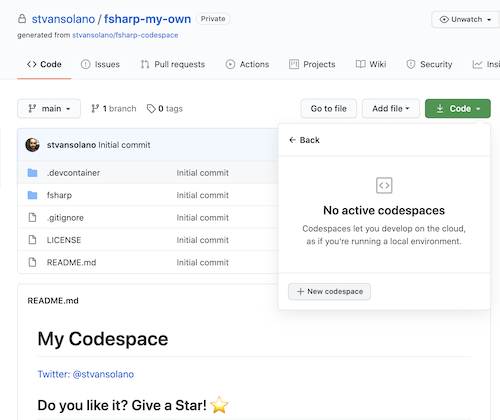Image resolution: width=500 pixels, height=420 pixels.
Task: Open the LICENSE file
Action: [64, 240]
